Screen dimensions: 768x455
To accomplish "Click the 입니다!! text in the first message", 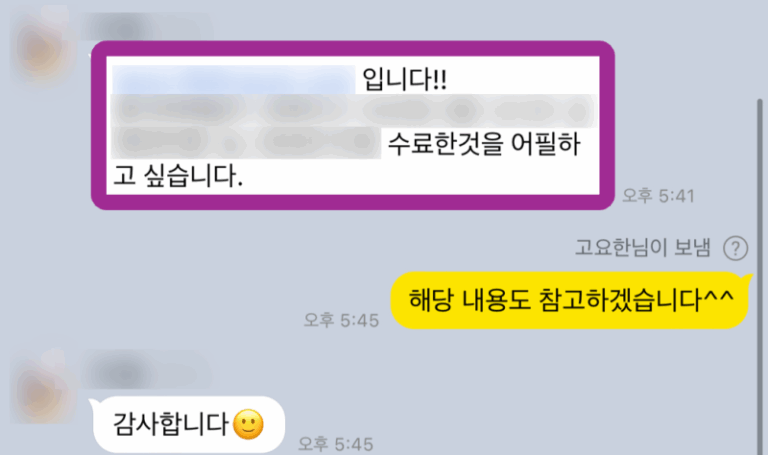I will pyautogui.click(x=404, y=79).
